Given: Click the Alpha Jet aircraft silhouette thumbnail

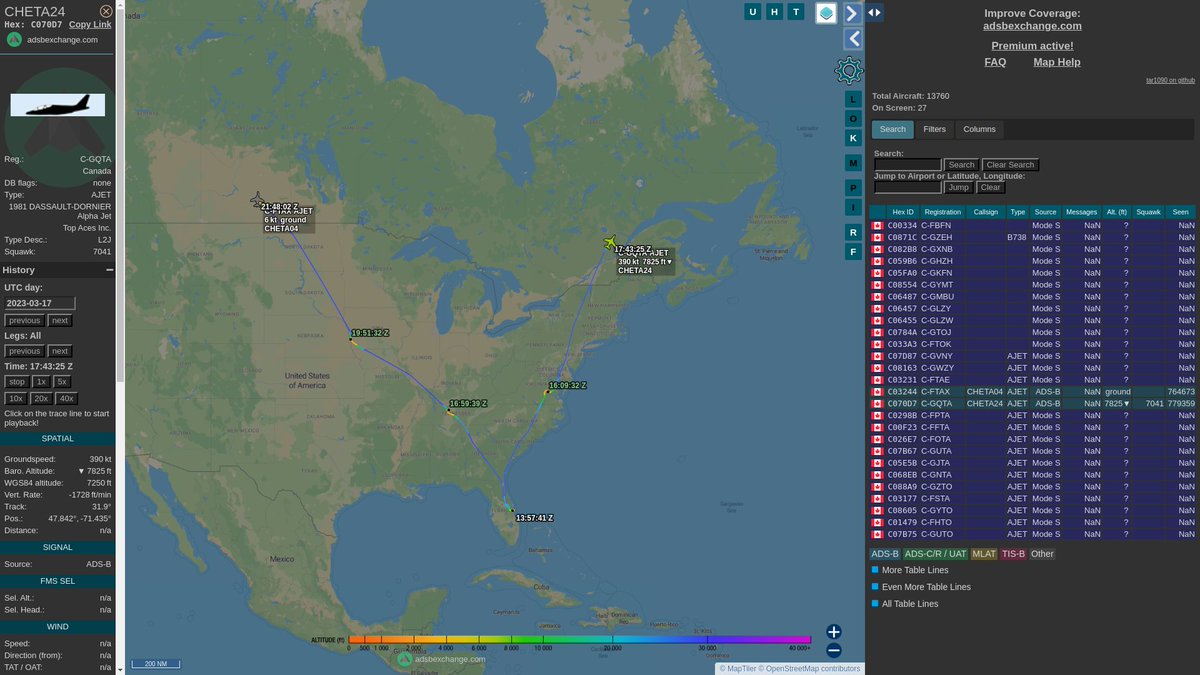Looking at the screenshot, I should (57, 105).
